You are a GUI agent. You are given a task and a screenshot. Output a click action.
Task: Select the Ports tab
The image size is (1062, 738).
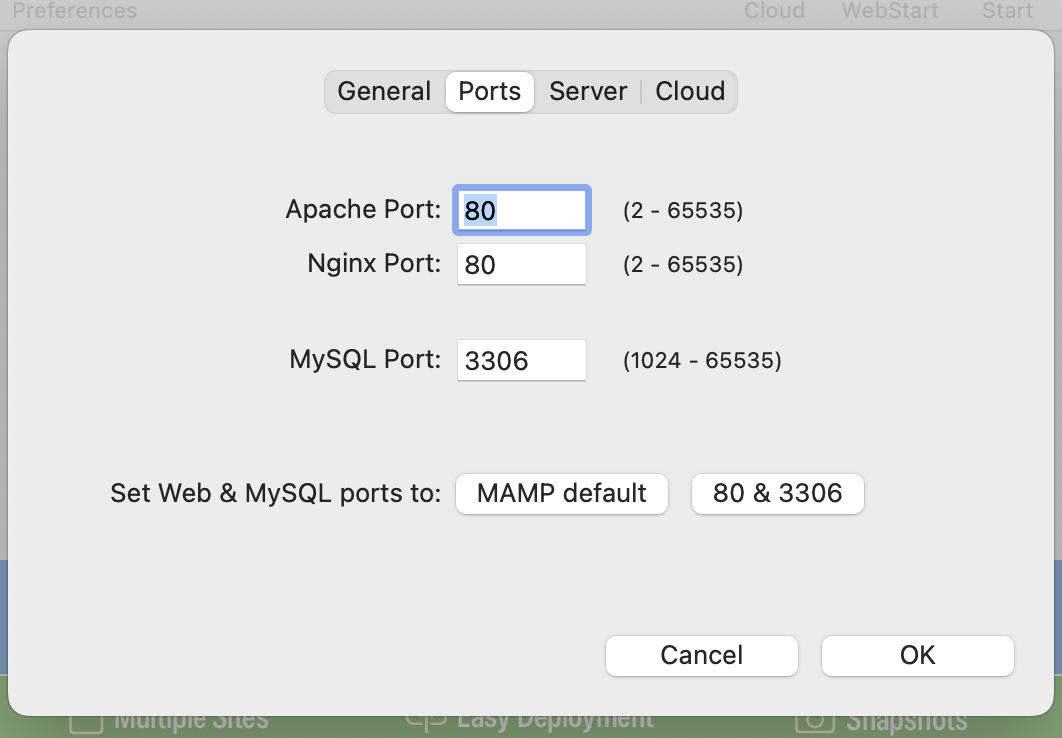(490, 91)
